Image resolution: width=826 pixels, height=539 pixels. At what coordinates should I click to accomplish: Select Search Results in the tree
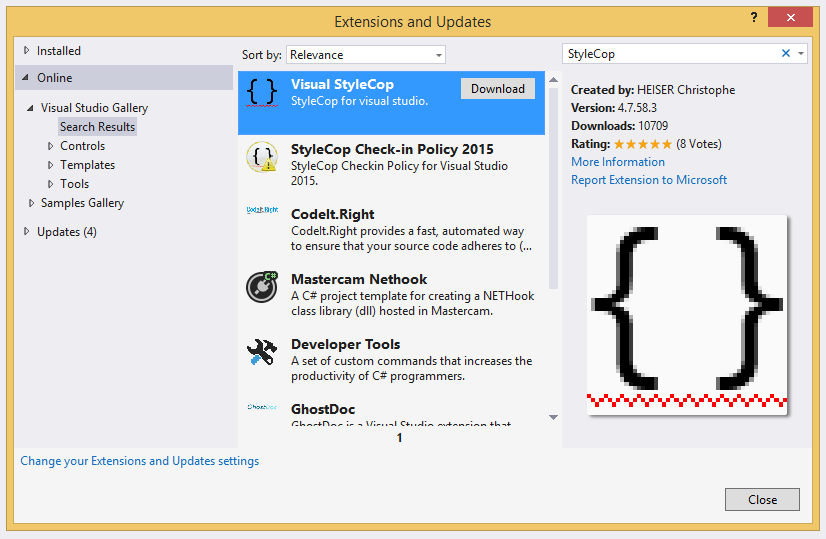tap(97, 127)
